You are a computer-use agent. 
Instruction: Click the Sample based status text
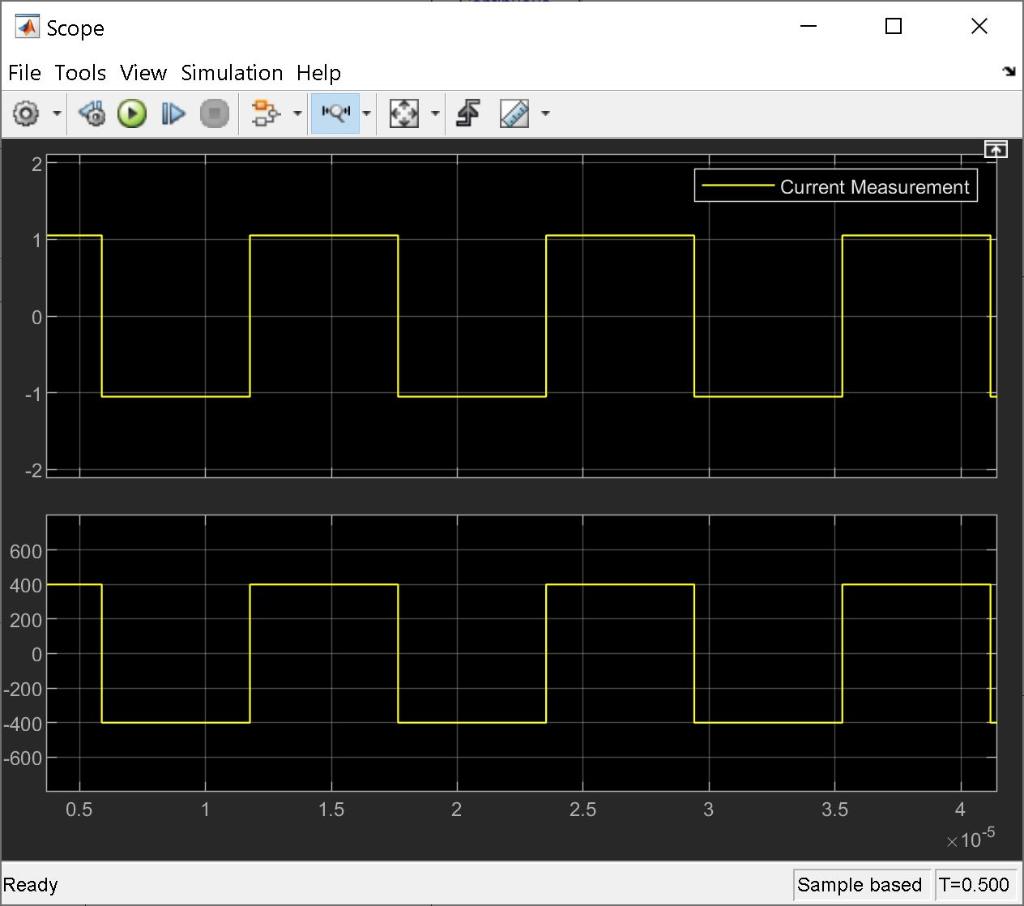click(x=859, y=884)
